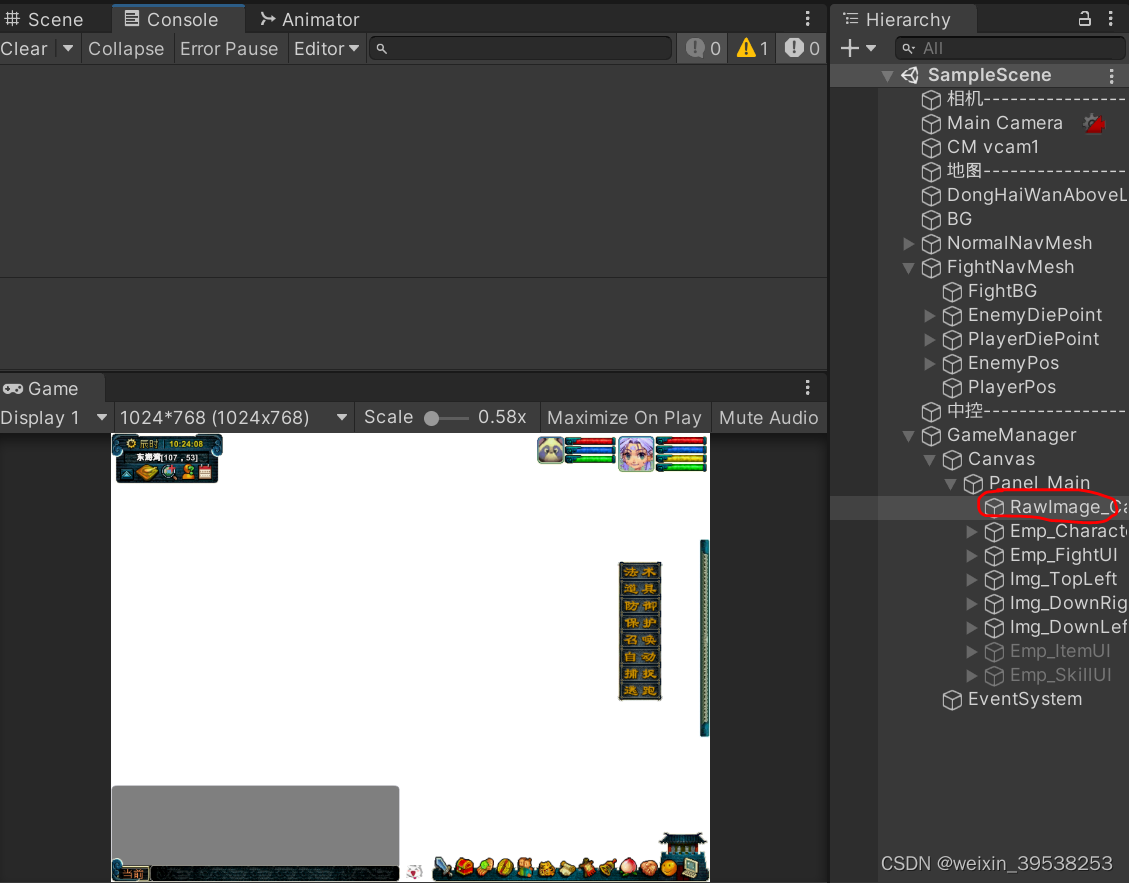This screenshot has width=1129, height=883.
Task: Select the EventSystem object
Action: pos(1012,699)
